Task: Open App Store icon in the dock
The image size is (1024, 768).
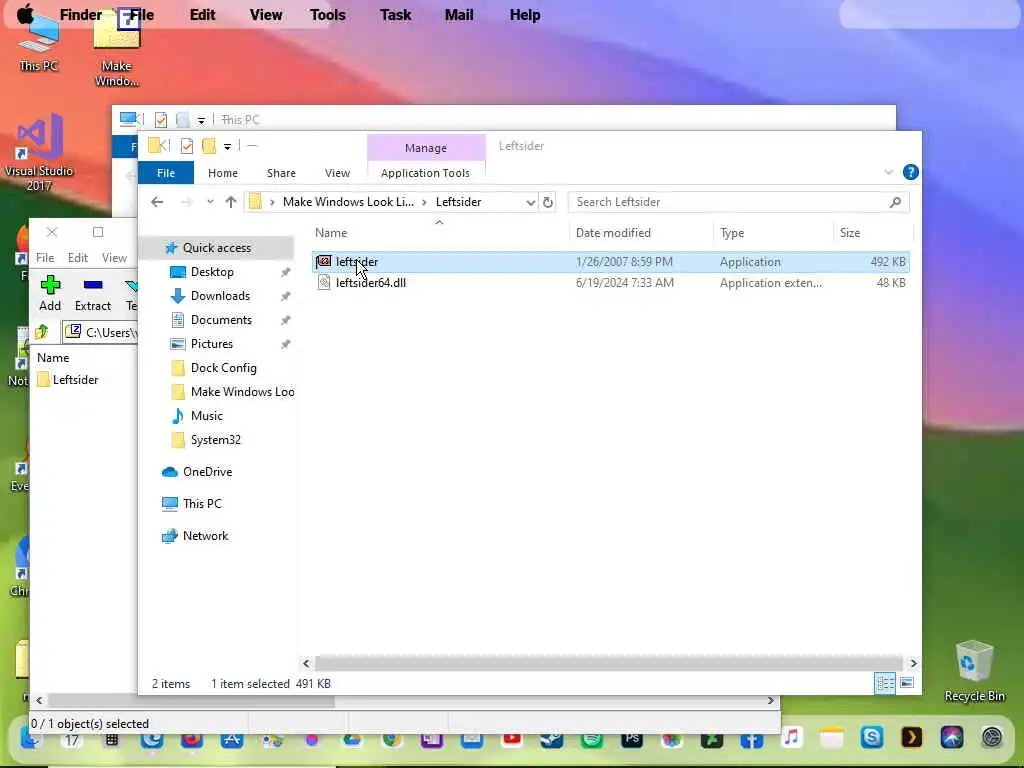Action: 232,739
